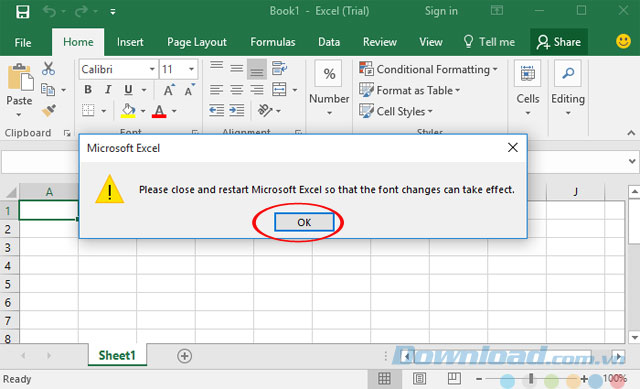Click the Copy icon

48,89
